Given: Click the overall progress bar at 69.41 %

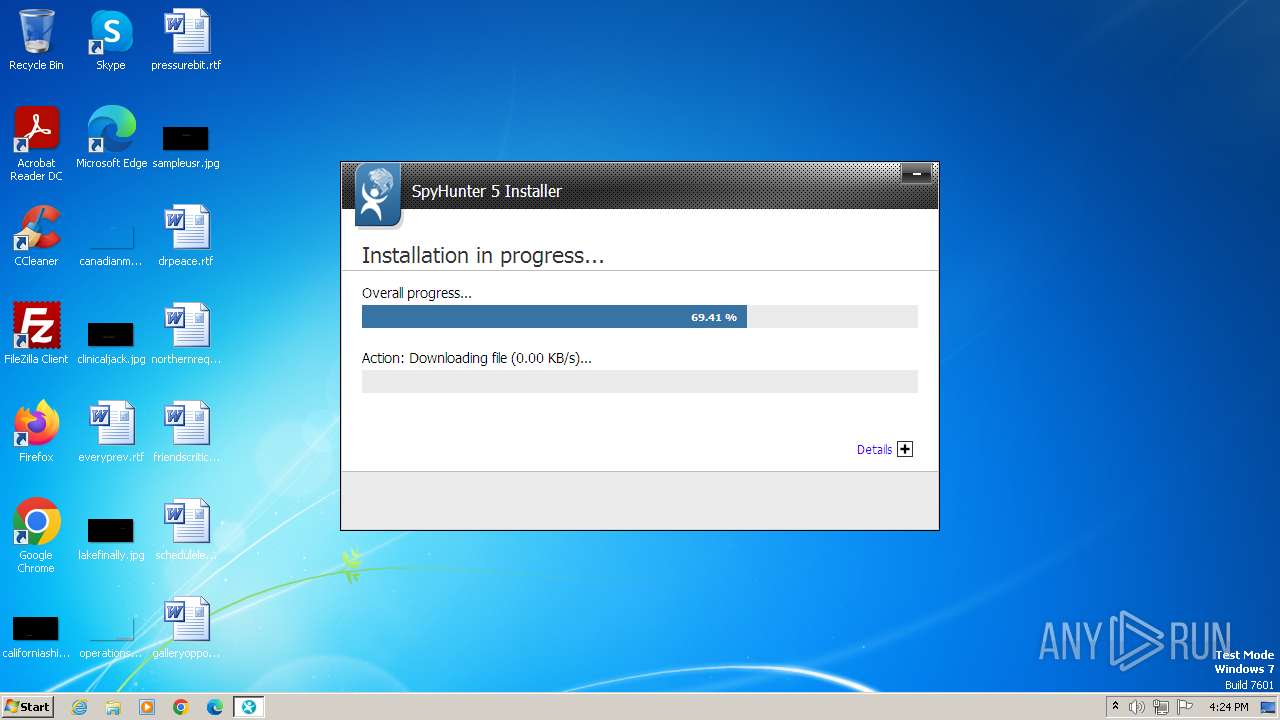Looking at the screenshot, I should pyautogui.click(x=640, y=317).
